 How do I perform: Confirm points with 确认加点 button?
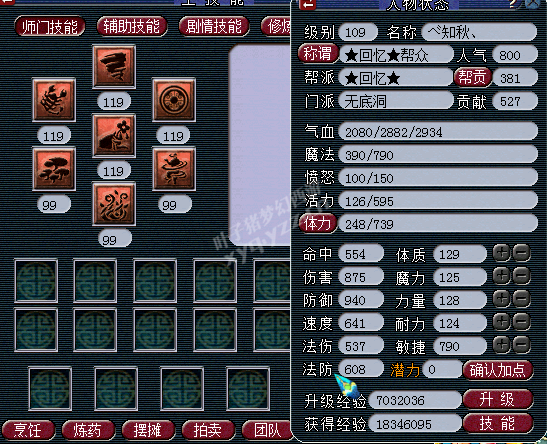pyautogui.click(x=498, y=370)
